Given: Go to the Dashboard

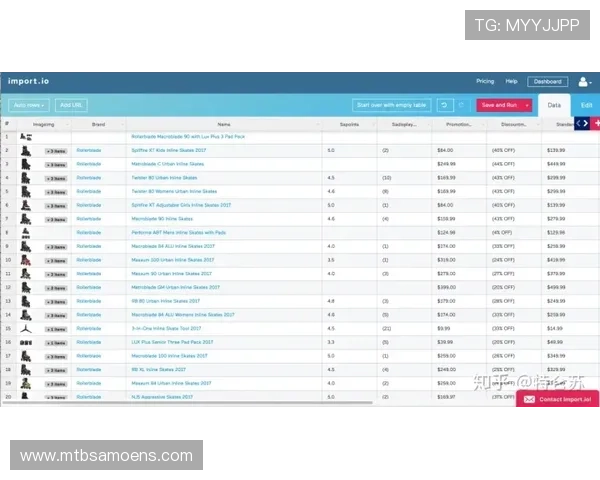Looking at the screenshot, I should [x=548, y=82].
